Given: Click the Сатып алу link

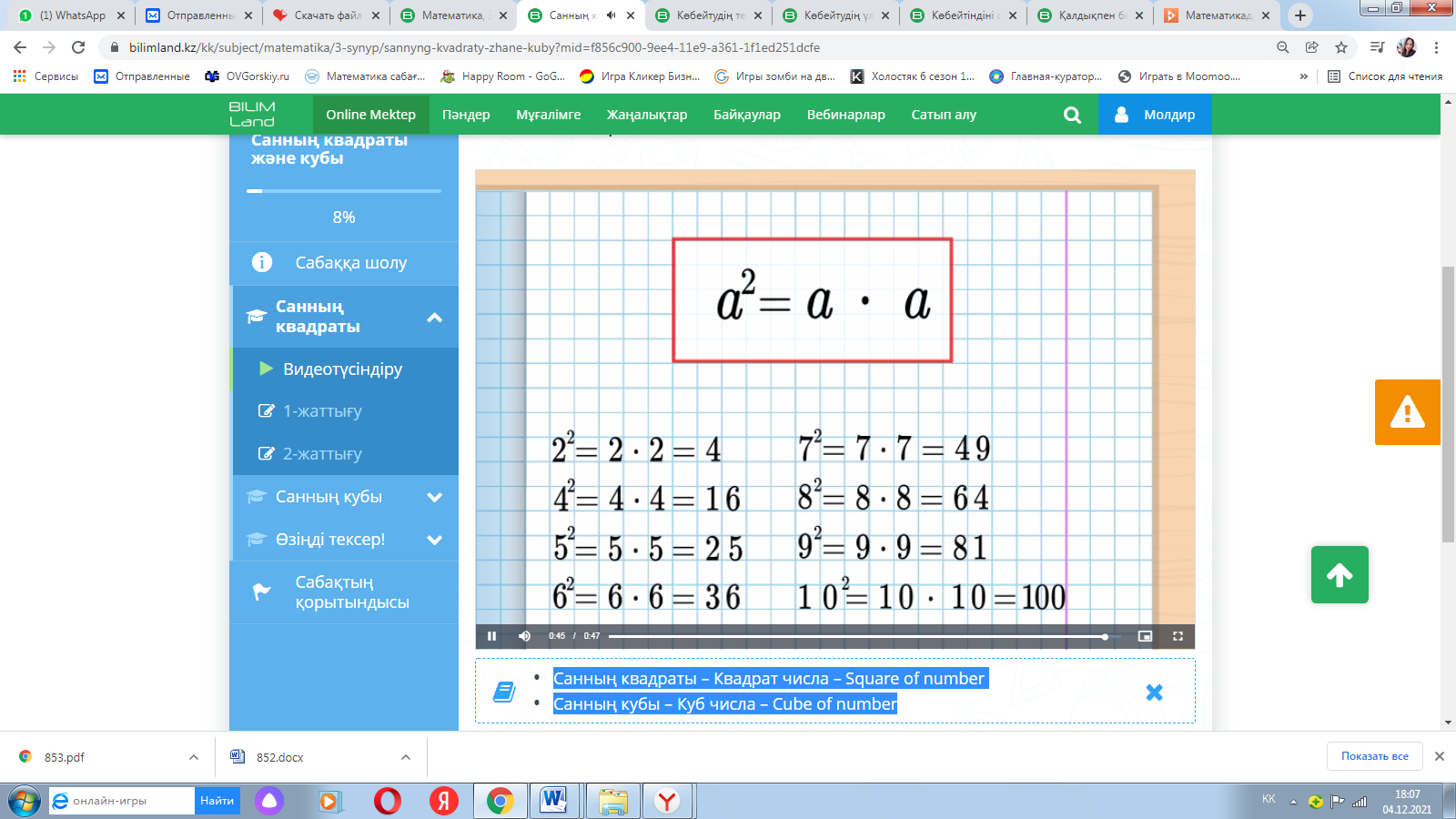Looking at the screenshot, I should (x=944, y=115).
